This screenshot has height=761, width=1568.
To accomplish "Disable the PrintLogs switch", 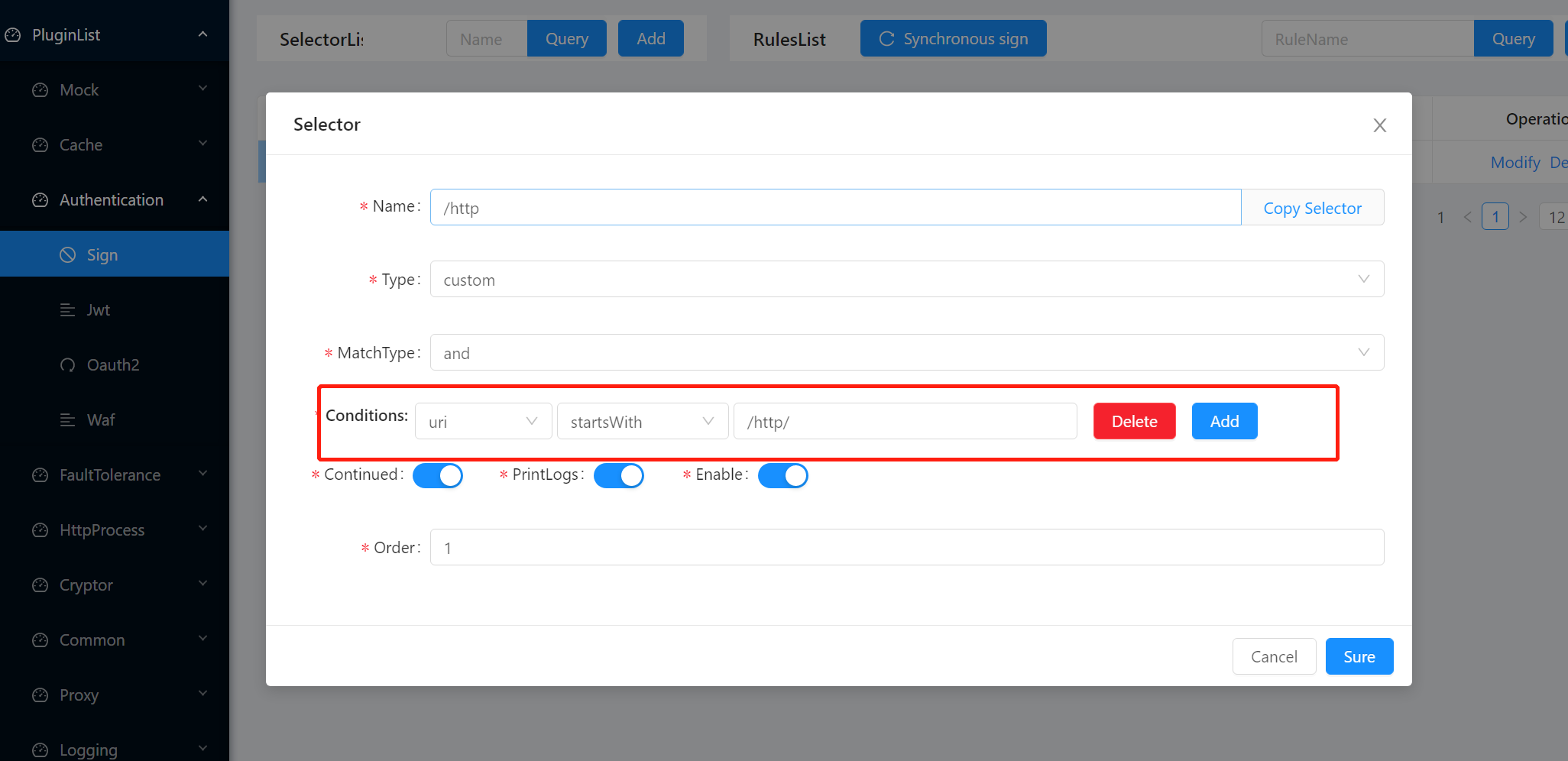I will click(x=618, y=475).
